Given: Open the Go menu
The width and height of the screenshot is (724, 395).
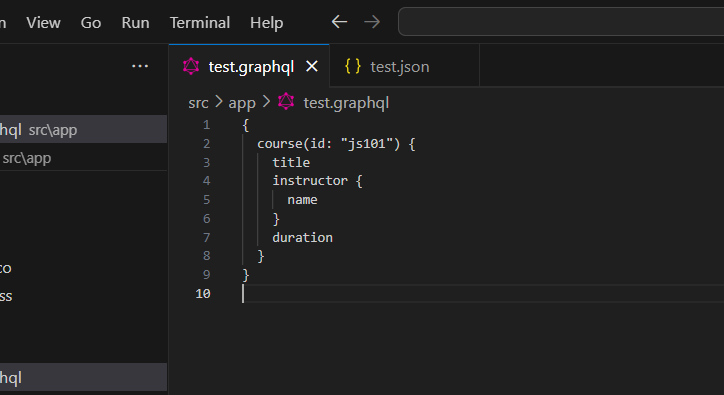Looking at the screenshot, I should [x=90, y=23].
